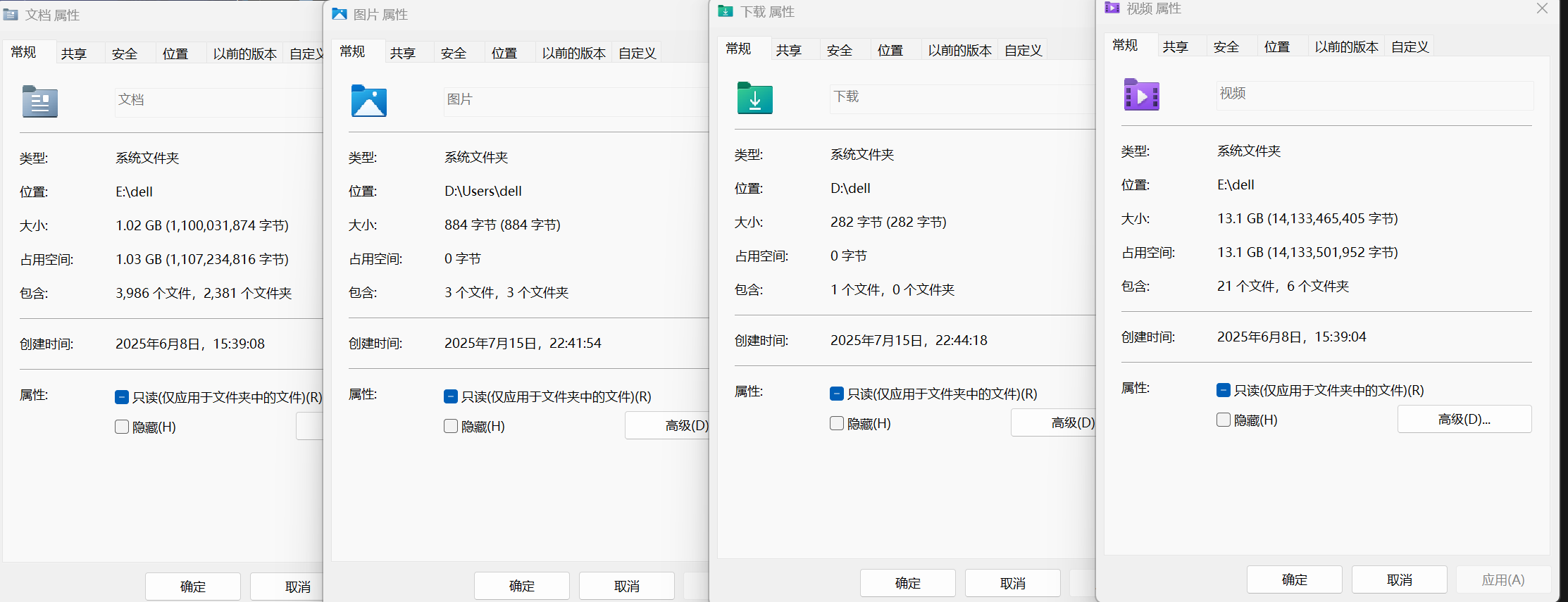Click the Downloads folder icon in 下载 属性
The height and width of the screenshot is (602, 1568).
(x=754, y=98)
